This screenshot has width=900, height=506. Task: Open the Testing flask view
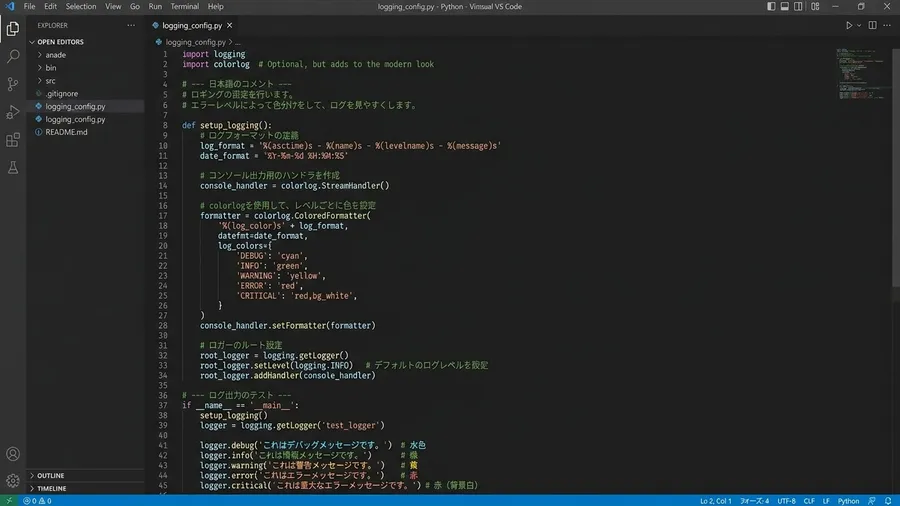(13, 168)
